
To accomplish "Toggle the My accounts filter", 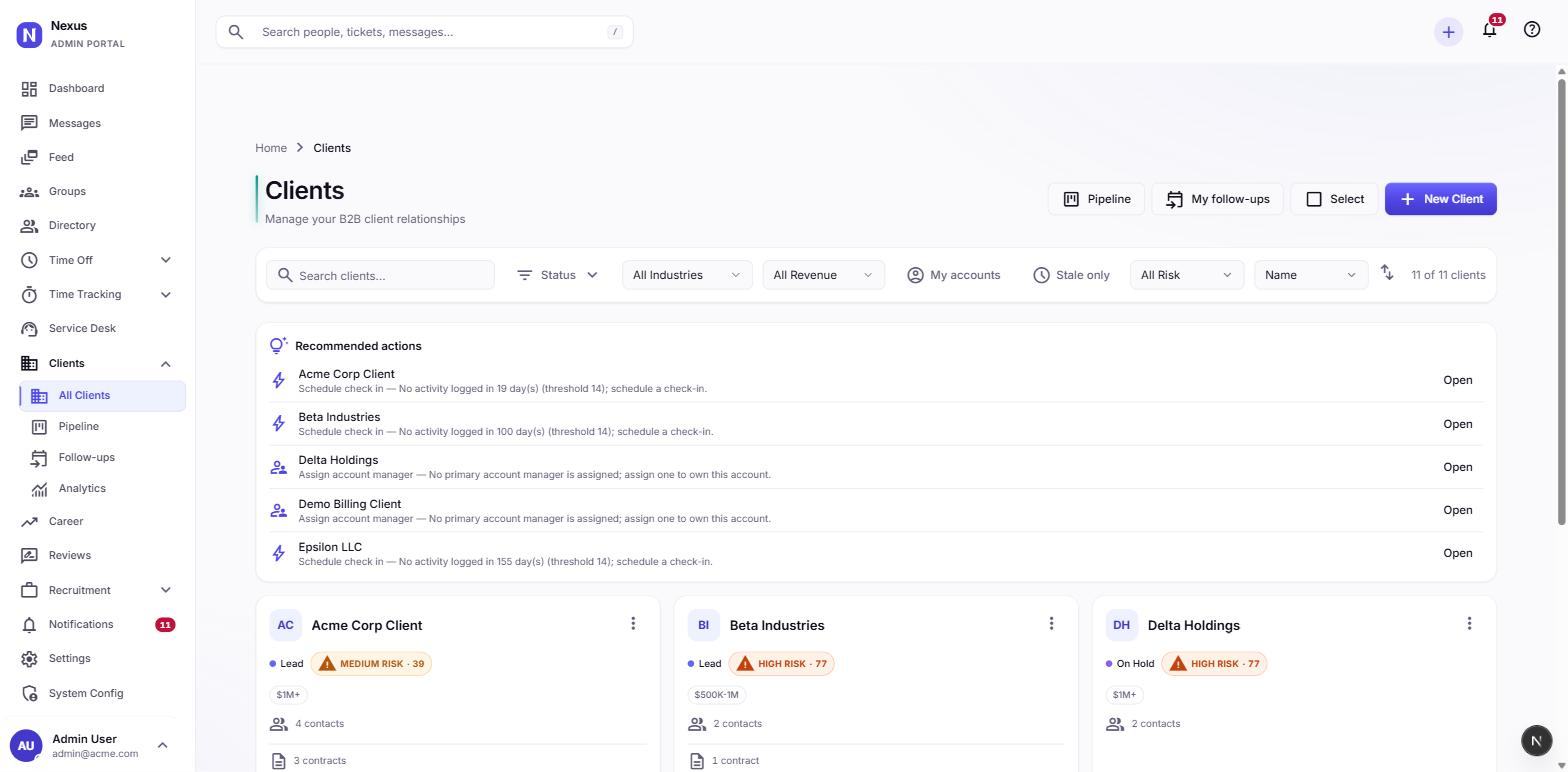I will tap(953, 275).
